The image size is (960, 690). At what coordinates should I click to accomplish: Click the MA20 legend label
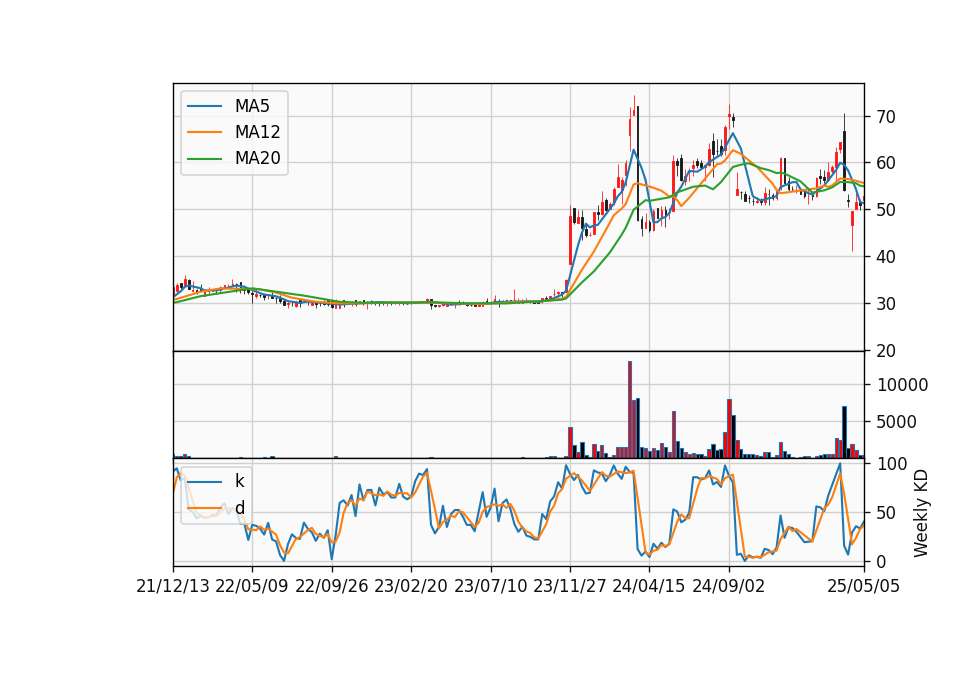click(257, 159)
